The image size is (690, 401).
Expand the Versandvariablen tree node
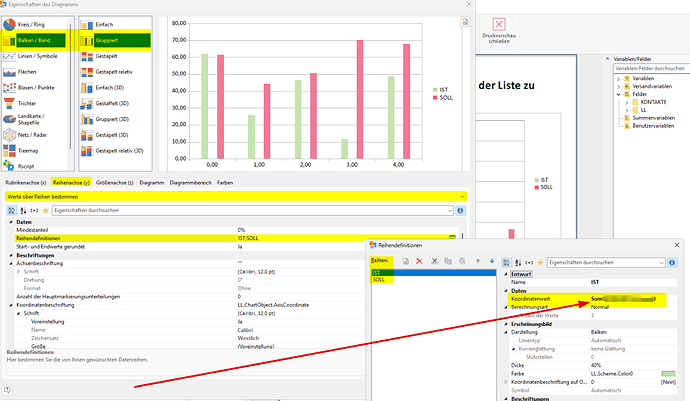pyautogui.click(x=618, y=87)
